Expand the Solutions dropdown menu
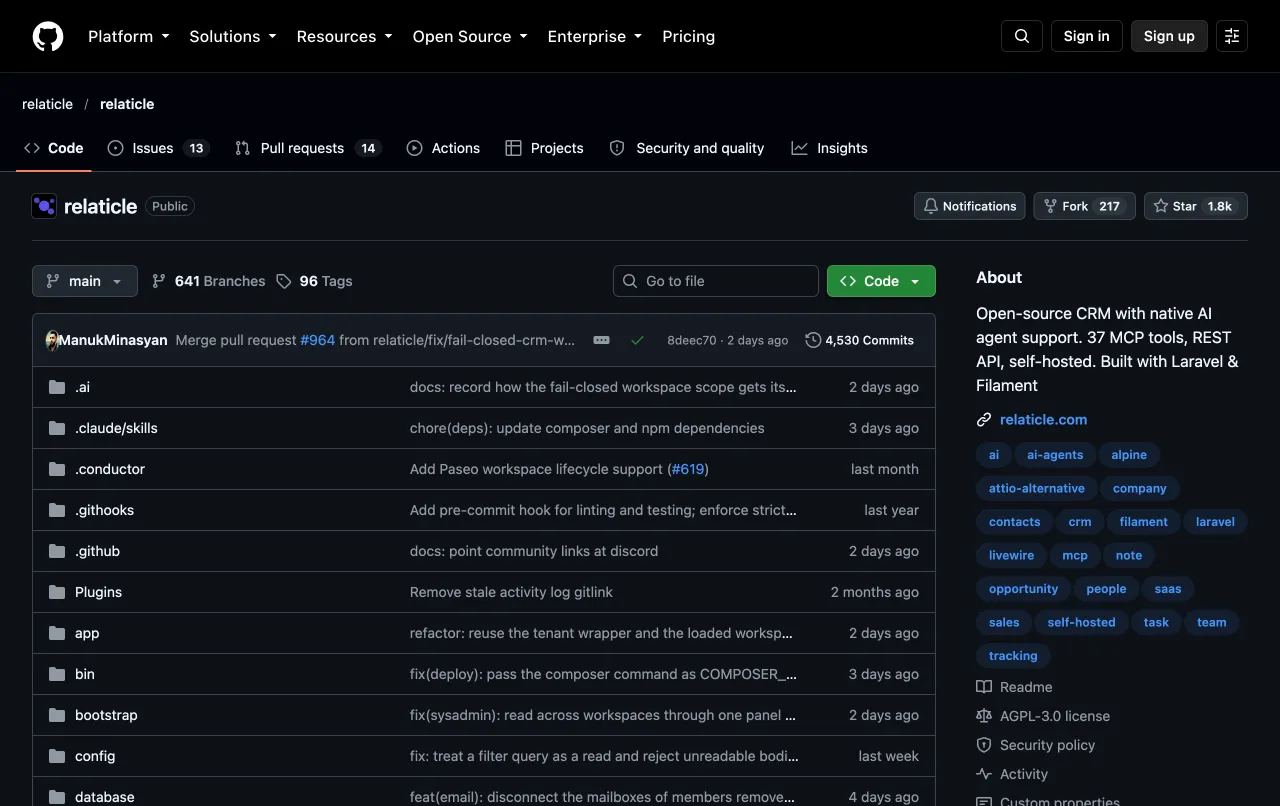Screen dimensions: 1280x806 [x=233, y=36]
